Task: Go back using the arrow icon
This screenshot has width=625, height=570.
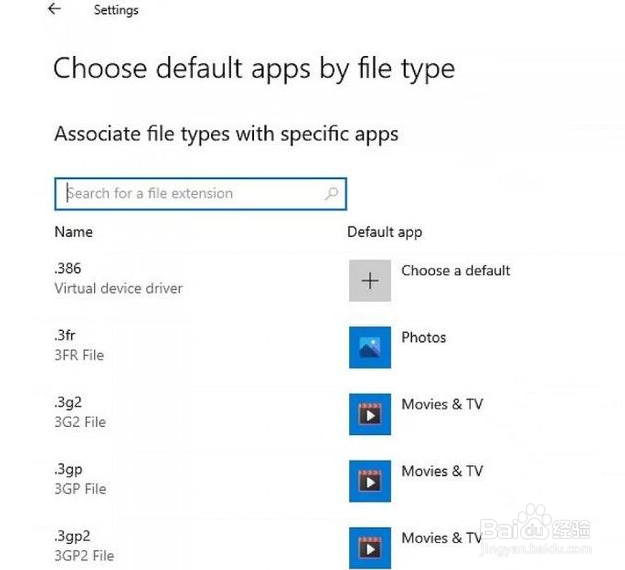Action: pyautogui.click(x=54, y=9)
